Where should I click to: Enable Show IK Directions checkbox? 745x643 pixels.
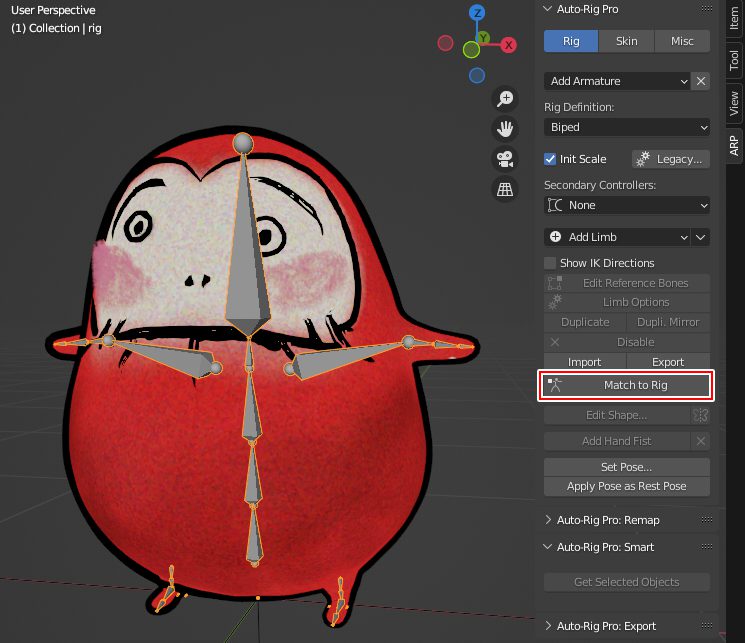coord(550,263)
